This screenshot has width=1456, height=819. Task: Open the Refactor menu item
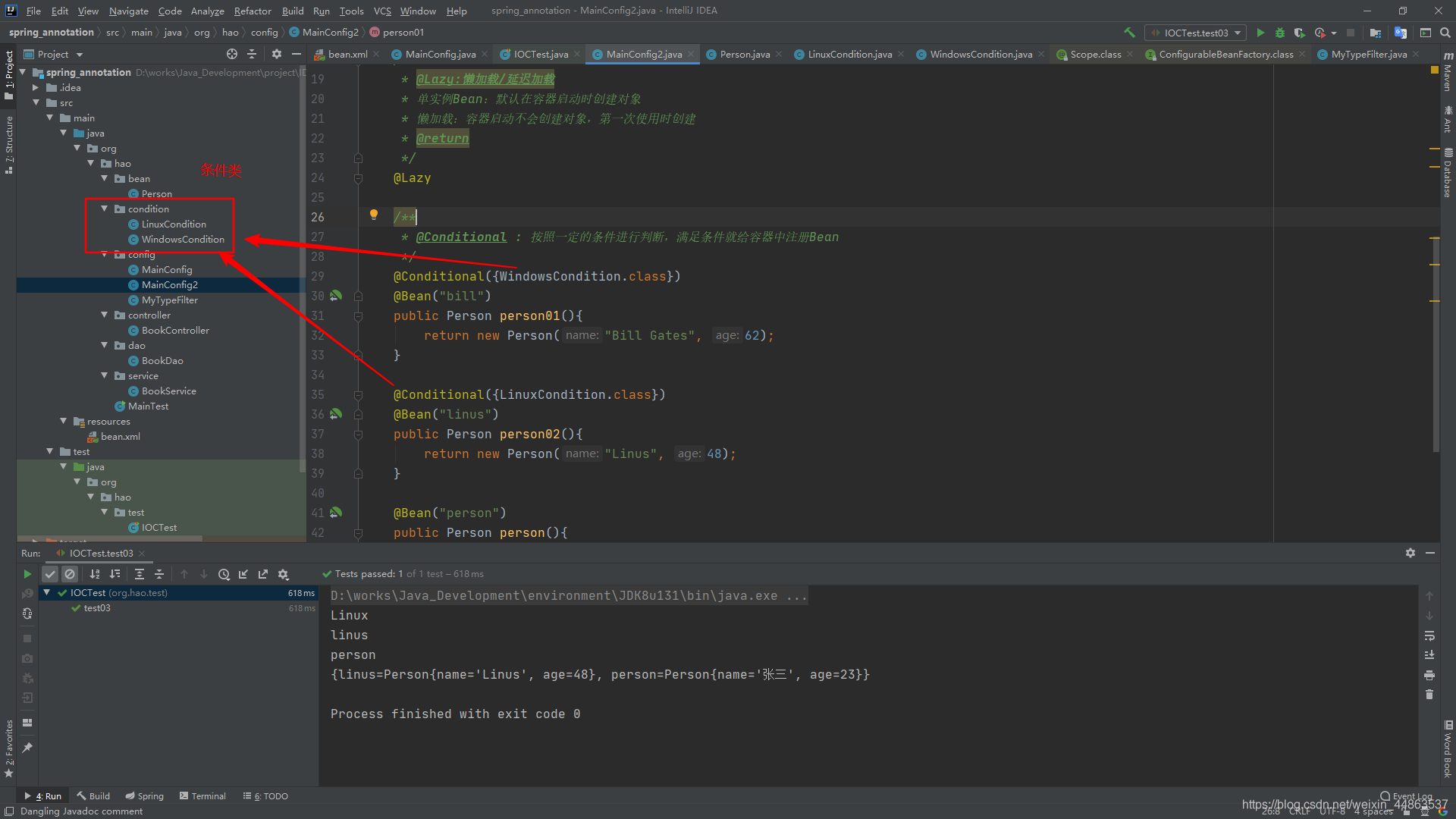(x=251, y=10)
